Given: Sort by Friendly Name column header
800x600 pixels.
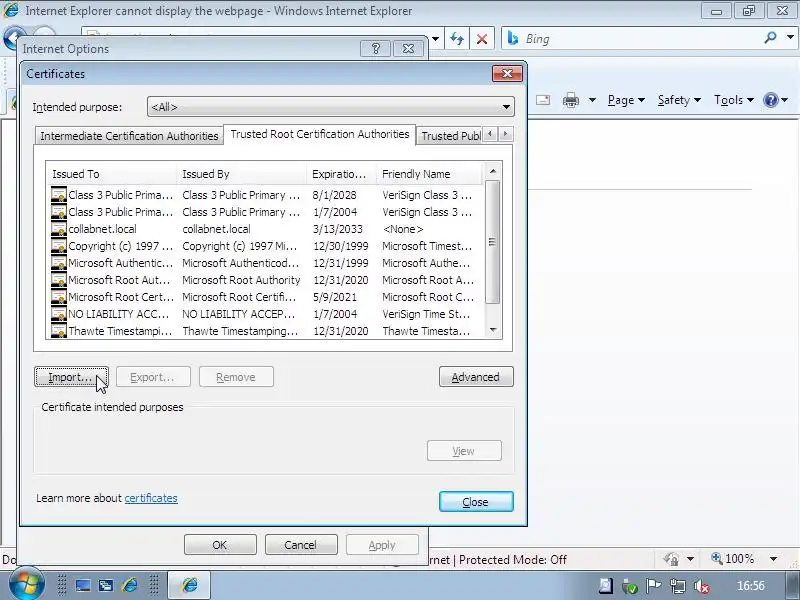Looking at the screenshot, I should pyautogui.click(x=430, y=174).
